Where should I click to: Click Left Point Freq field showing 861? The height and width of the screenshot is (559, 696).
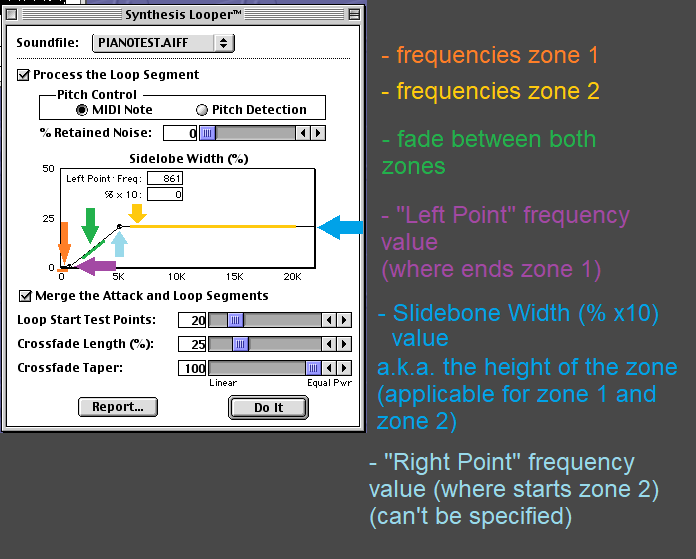pyautogui.click(x=165, y=178)
